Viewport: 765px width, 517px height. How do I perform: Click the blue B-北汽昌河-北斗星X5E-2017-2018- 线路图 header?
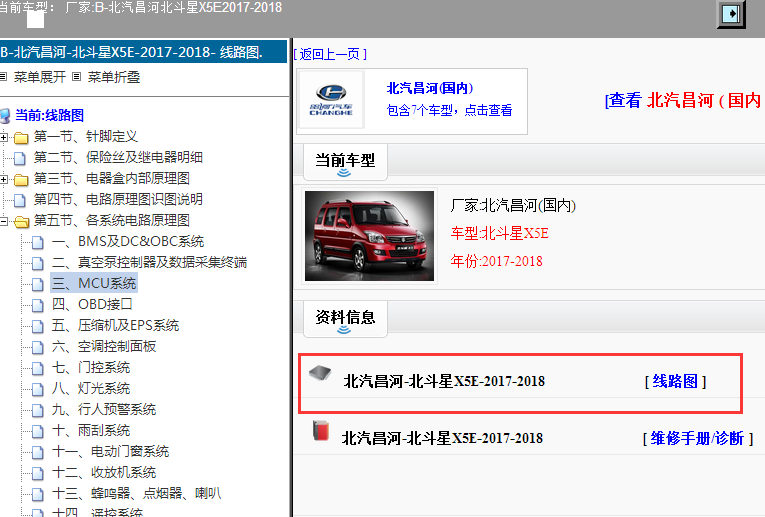click(x=143, y=51)
